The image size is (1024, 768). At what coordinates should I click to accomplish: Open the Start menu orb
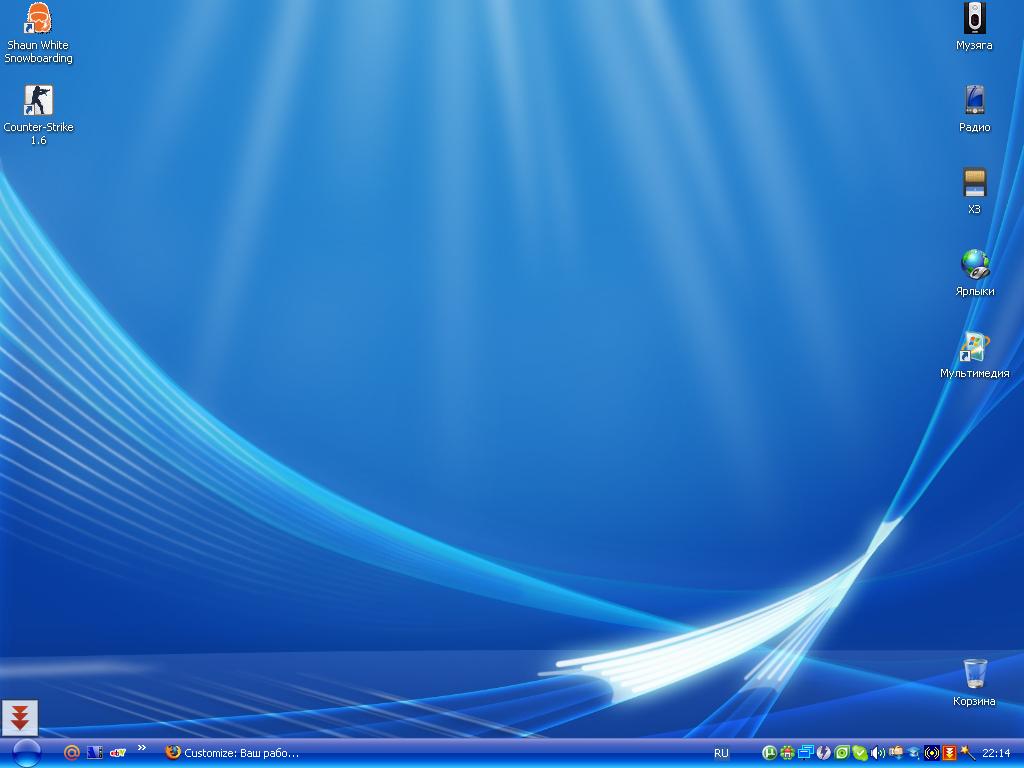click(x=25, y=753)
